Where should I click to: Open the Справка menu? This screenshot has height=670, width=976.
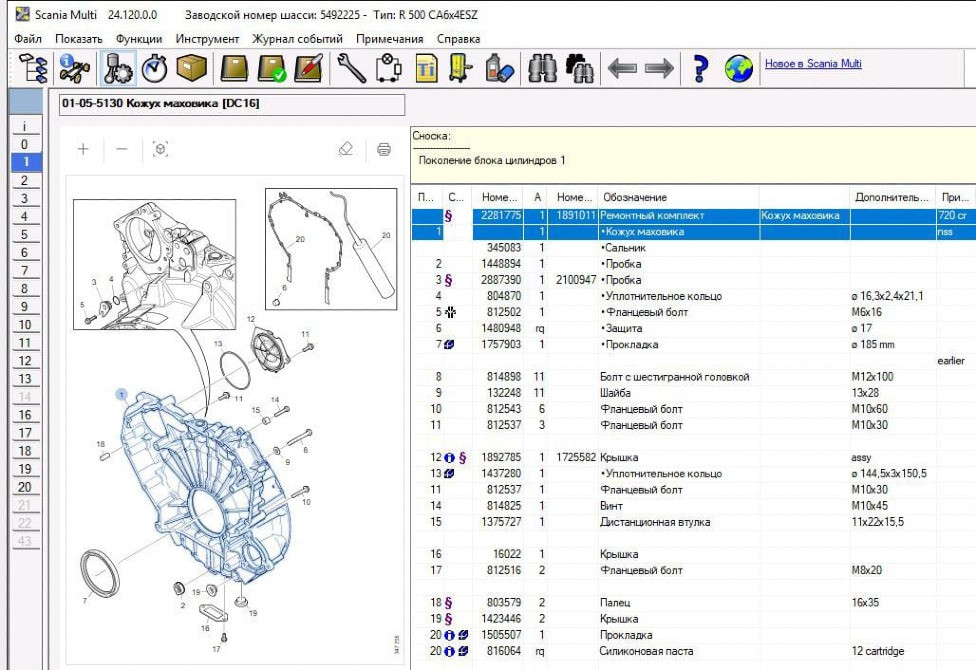click(458, 39)
